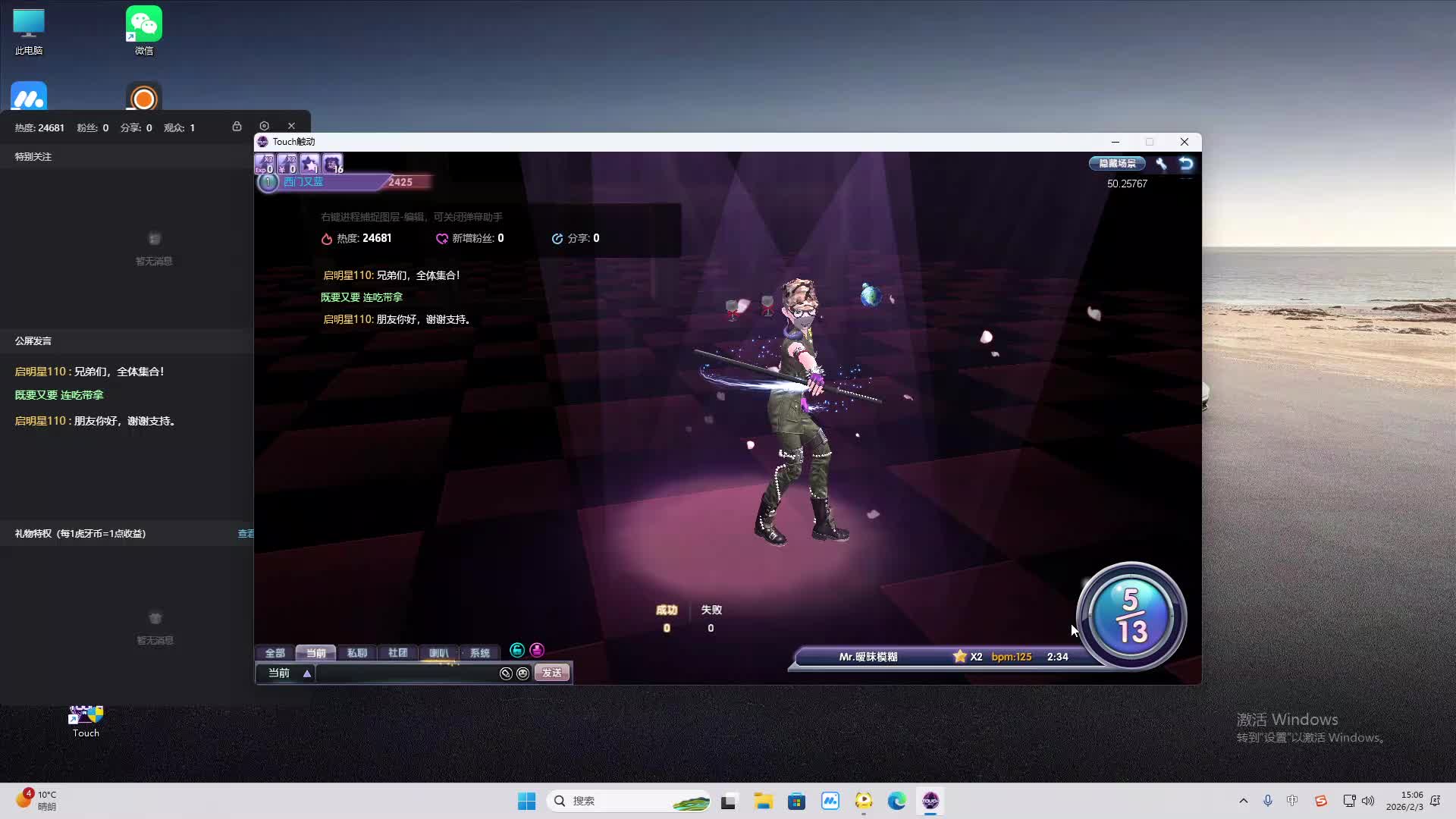The width and height of the screenshot is (1456, 819).
Task: Expand the 当前 chat channel dropdown
Action: click(x=306, y=673)
